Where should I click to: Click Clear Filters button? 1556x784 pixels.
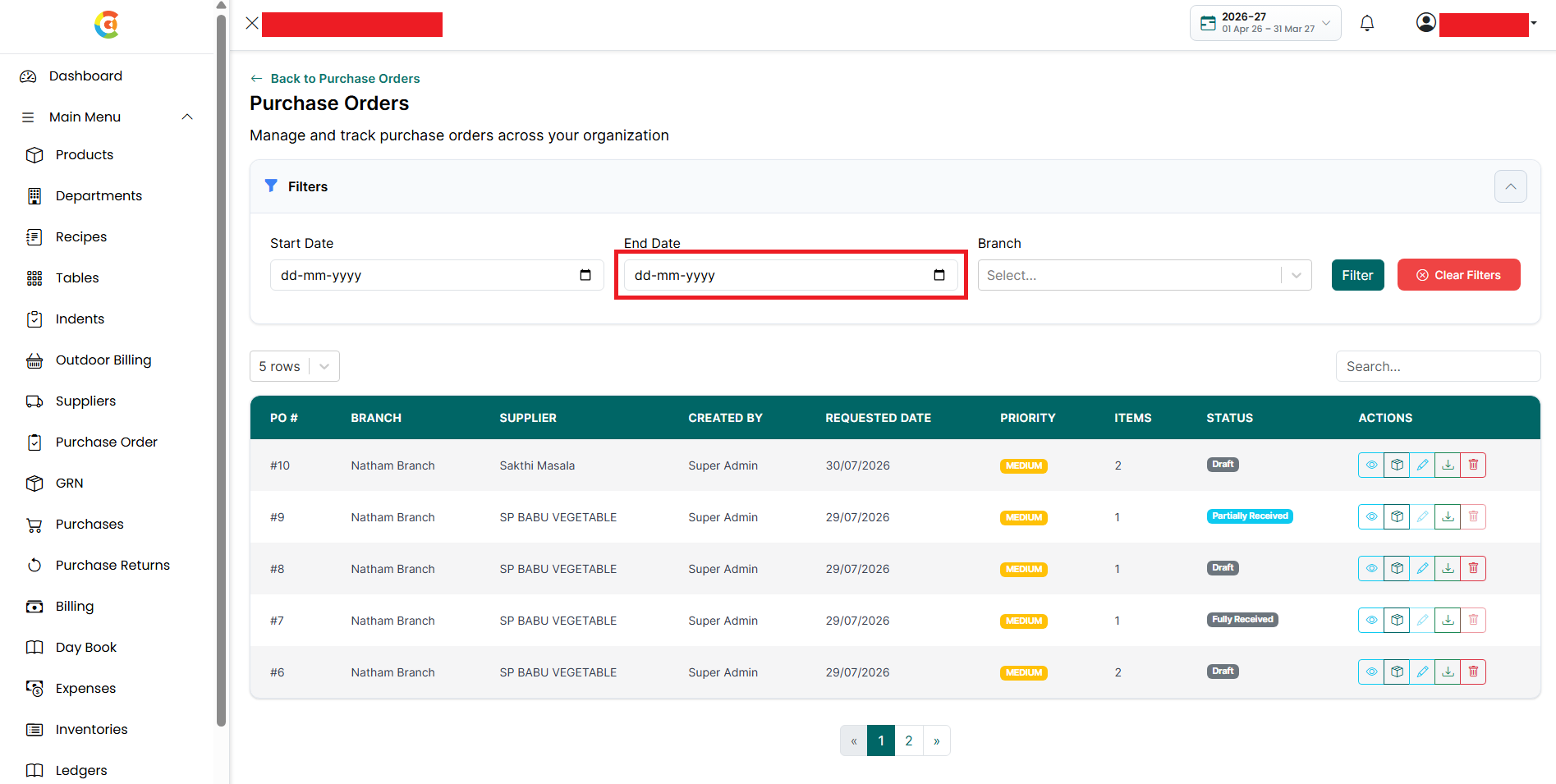click(1458, 275)
